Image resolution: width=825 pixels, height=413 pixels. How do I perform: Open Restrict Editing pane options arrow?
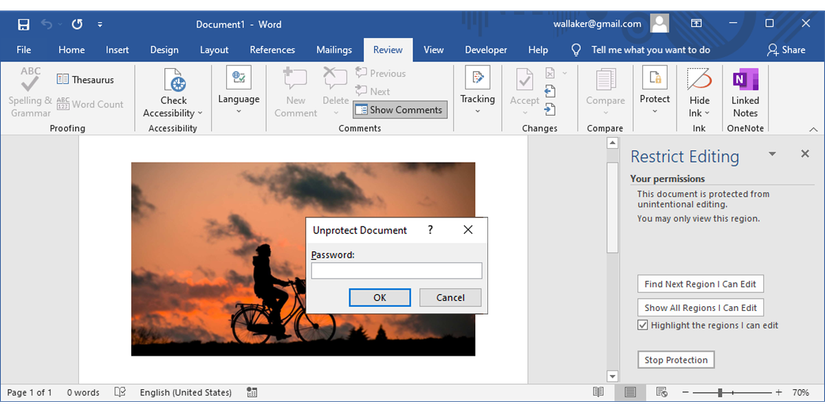tap(772, 155)
